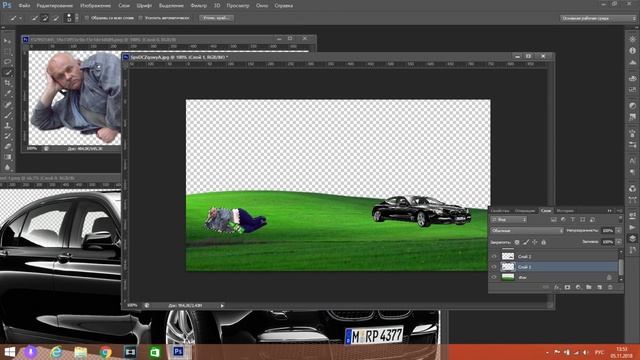This screenshot has height=360, width=640.
Task: Open the Справка menu
Action: [283, 6]
